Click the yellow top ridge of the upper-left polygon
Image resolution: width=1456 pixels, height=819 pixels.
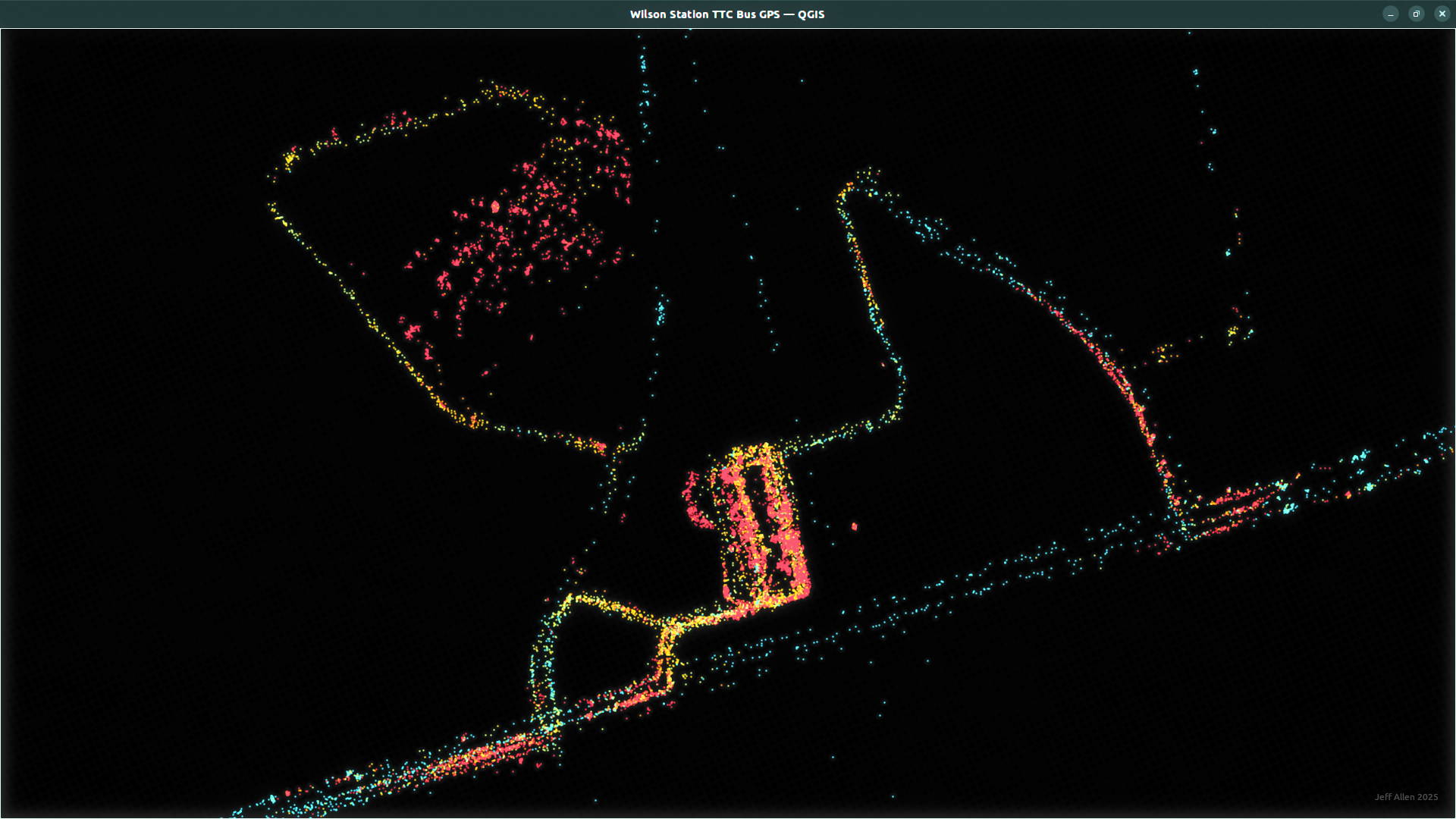tap(504, 93)
